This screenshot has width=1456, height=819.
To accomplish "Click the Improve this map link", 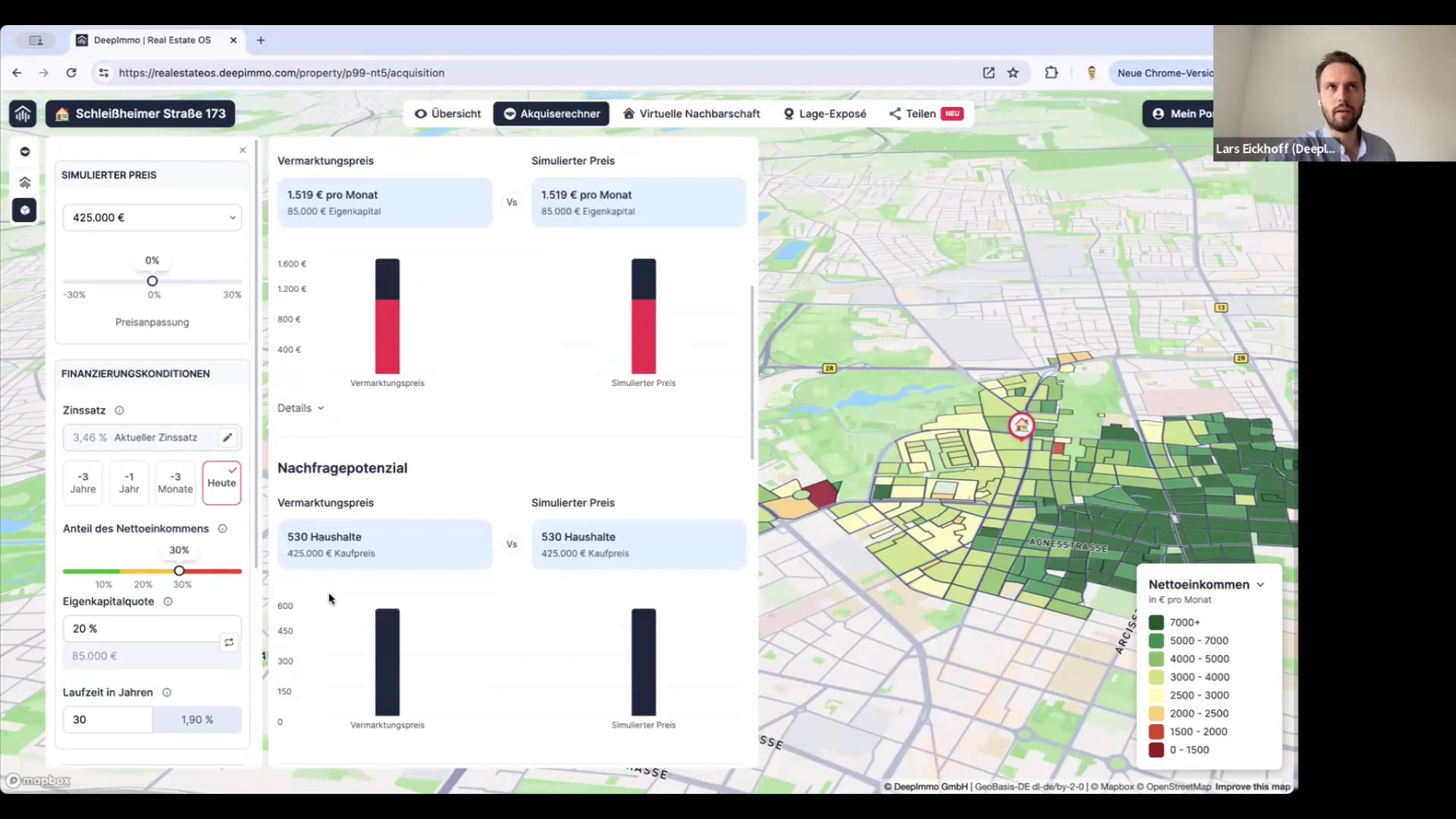I will 1252,787.
